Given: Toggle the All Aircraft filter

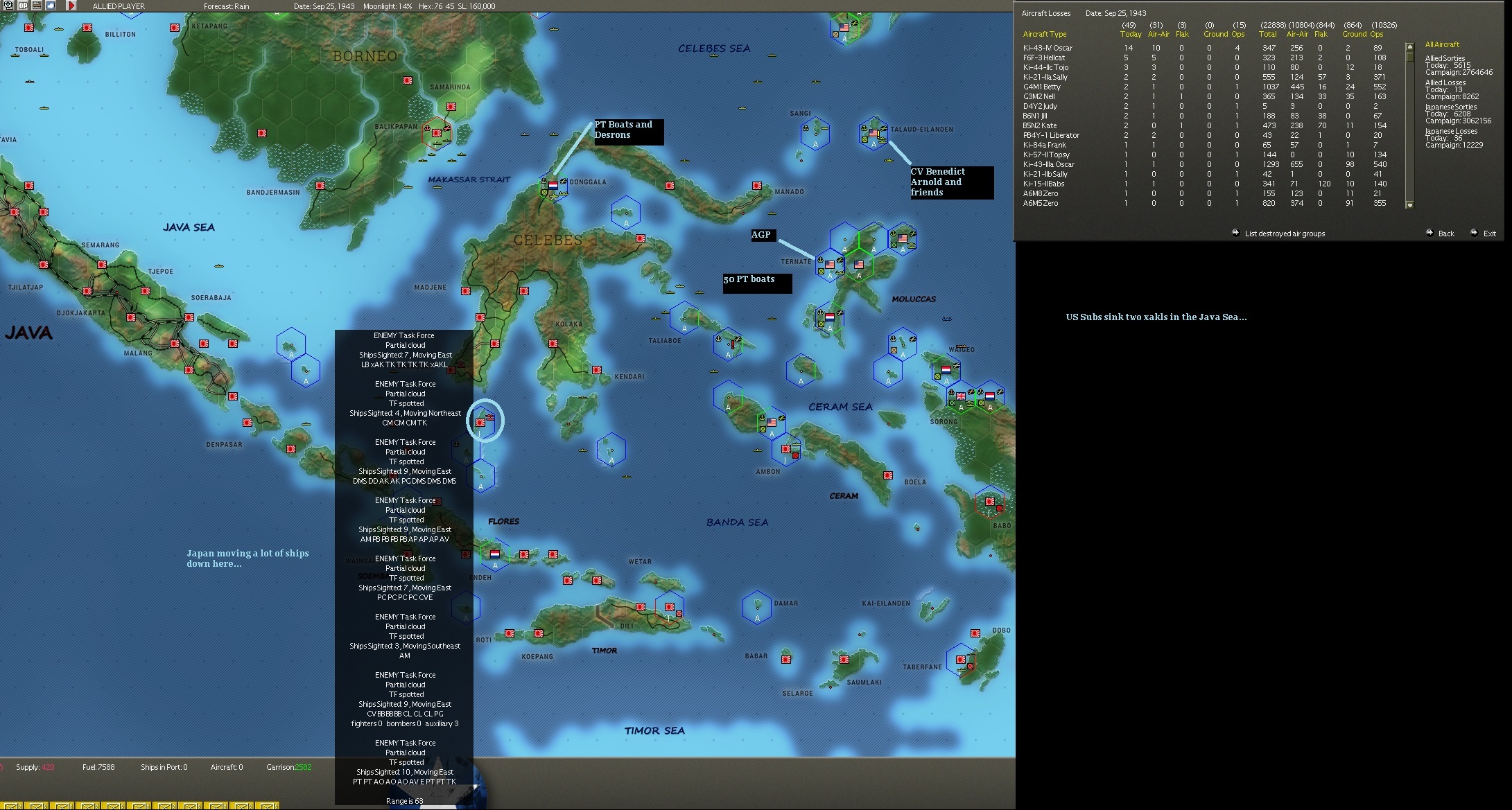Looking at the screenshot, I should 1442,44.
